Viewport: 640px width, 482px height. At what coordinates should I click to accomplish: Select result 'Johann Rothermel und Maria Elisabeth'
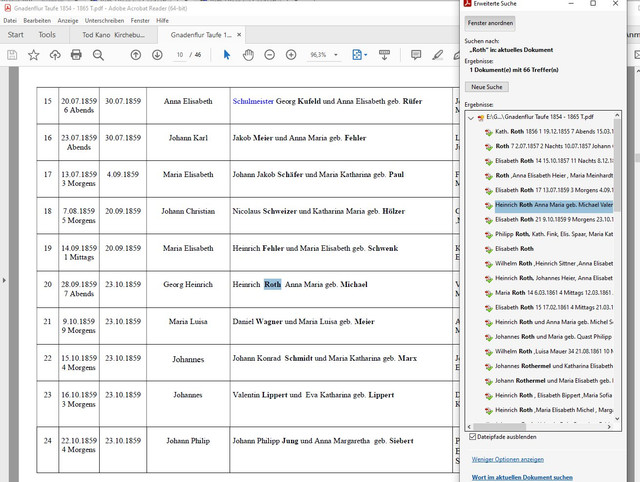tap(554, 381)
